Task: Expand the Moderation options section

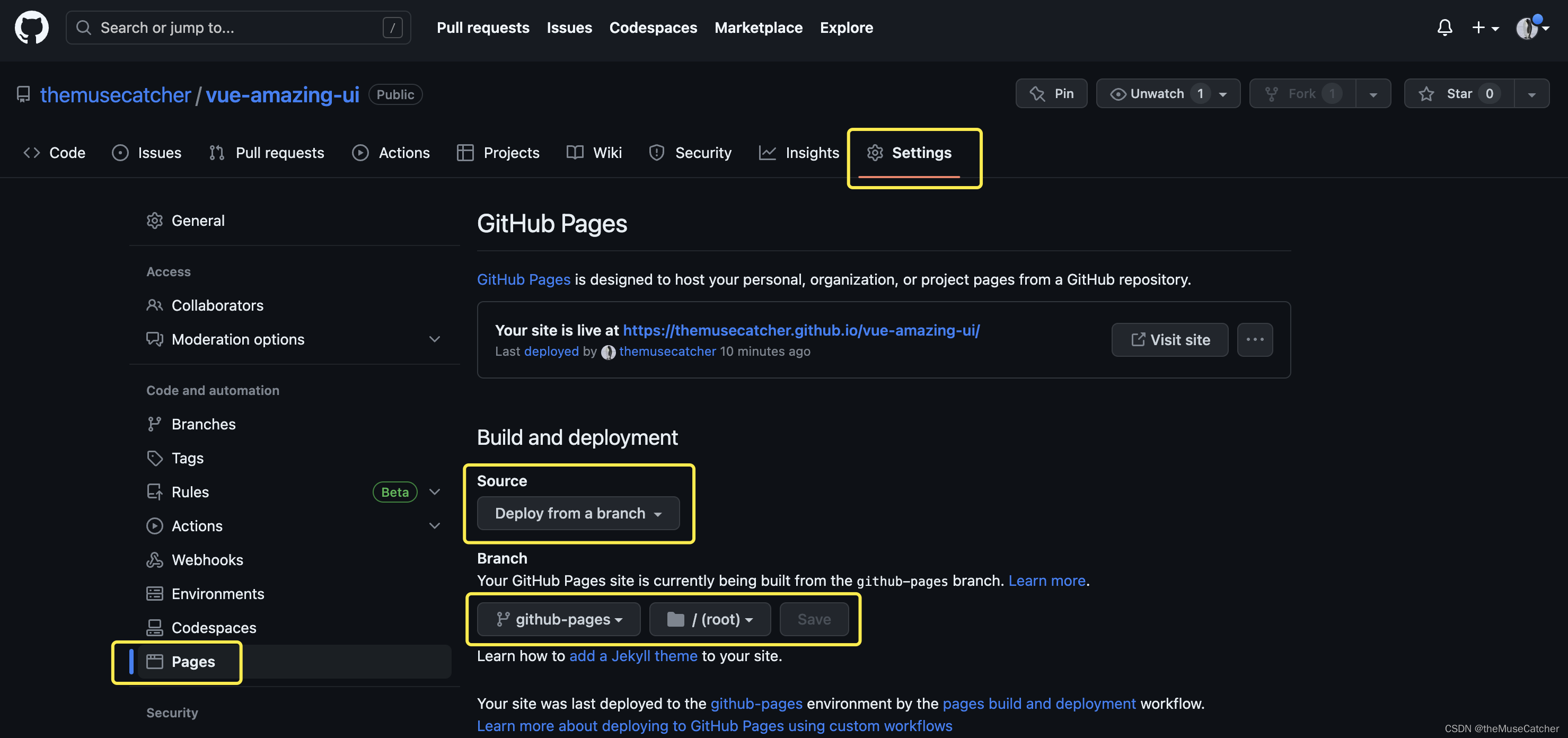Action: (434, 339)
